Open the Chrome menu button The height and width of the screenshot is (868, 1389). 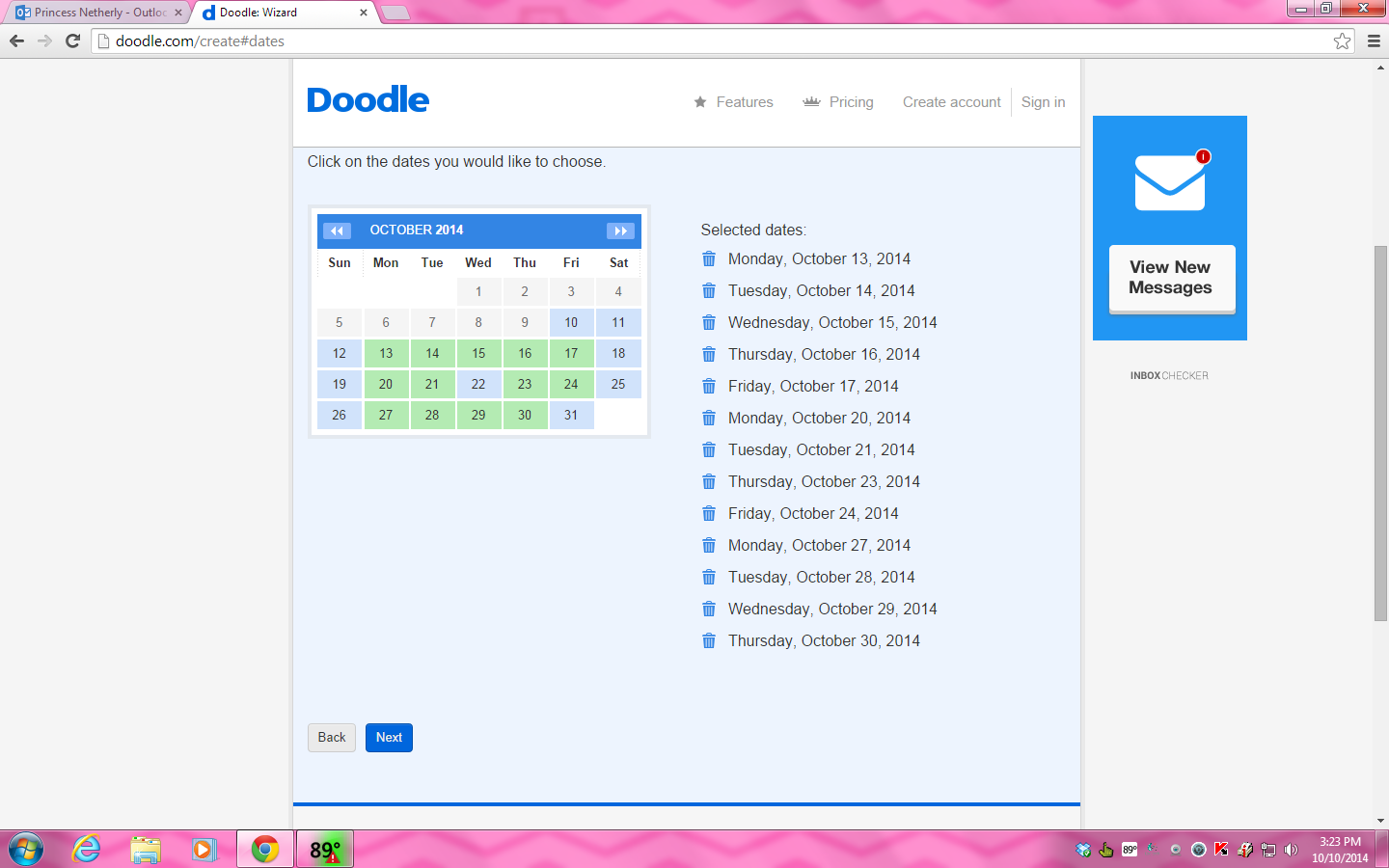1374,41
